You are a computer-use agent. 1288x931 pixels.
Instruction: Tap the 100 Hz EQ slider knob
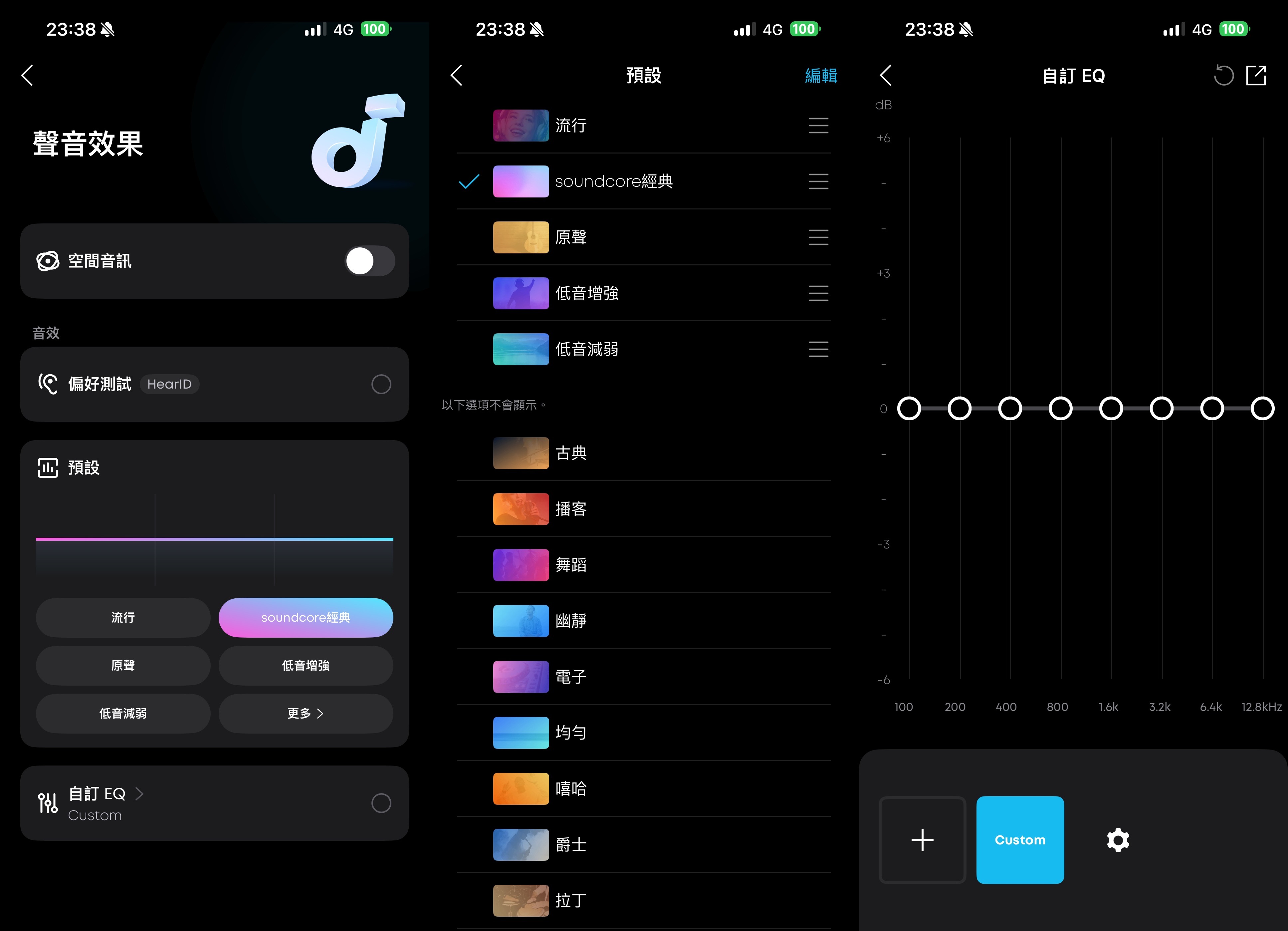point(909,409)
